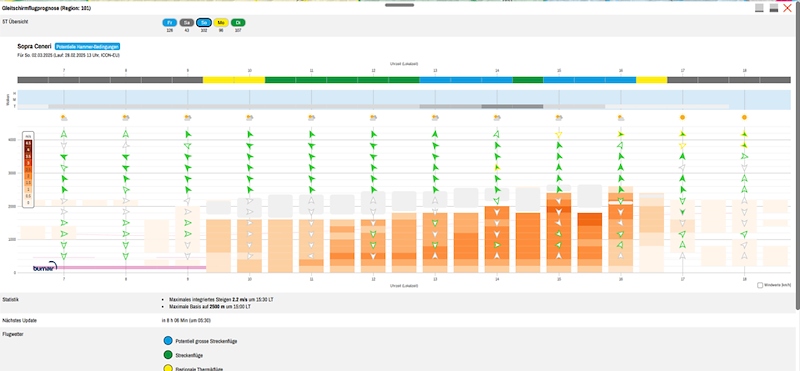The height and width of the screenshot is (371, 800).
Task: Choose the Di day forecast pill
Action: click(x=238, y=22)
